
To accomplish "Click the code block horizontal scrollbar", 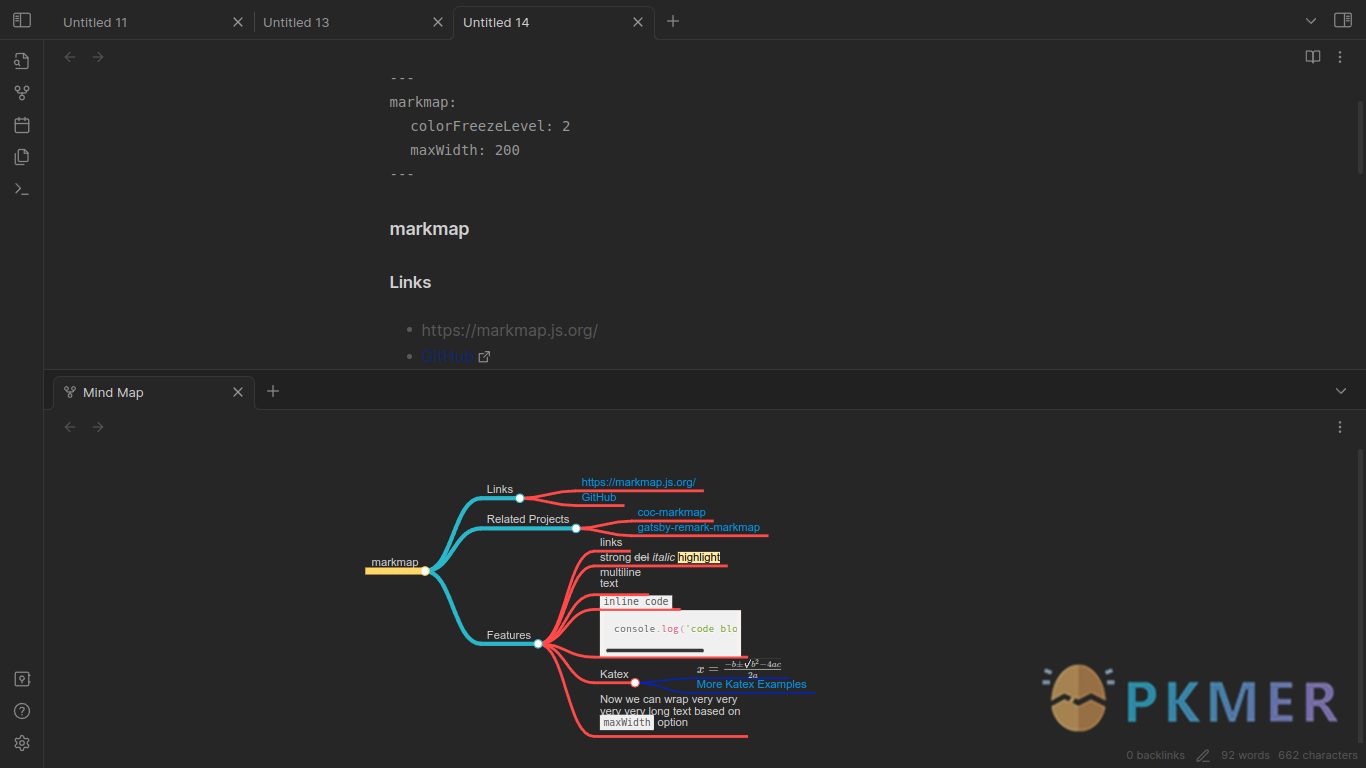I will [655, 650].
